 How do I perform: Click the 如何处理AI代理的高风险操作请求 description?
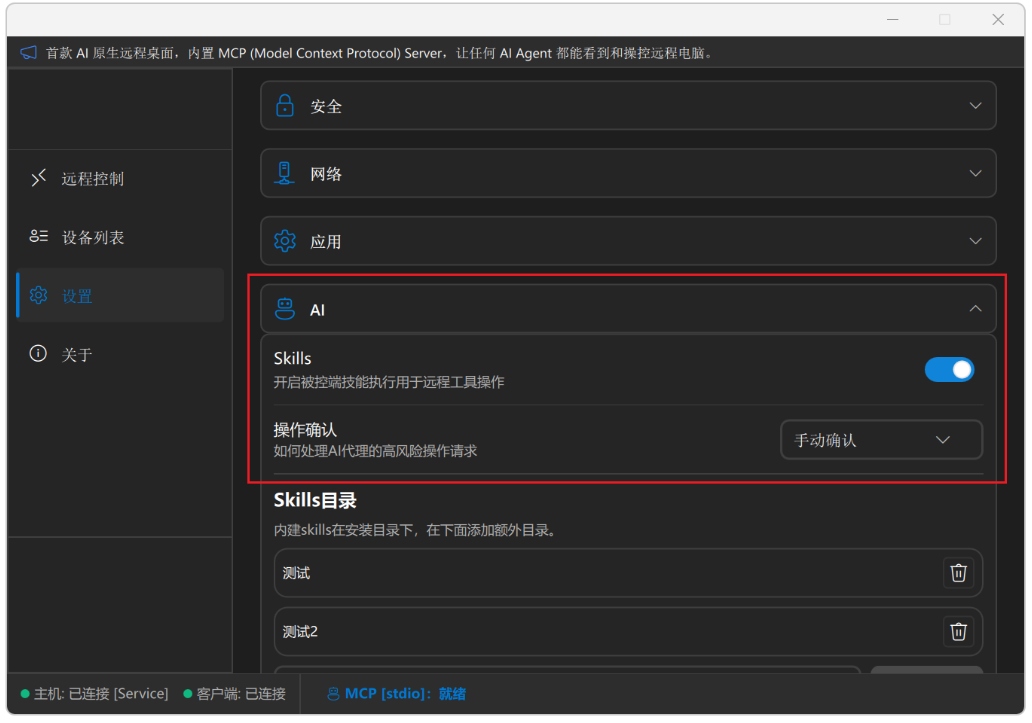click(x=375, y=451)
